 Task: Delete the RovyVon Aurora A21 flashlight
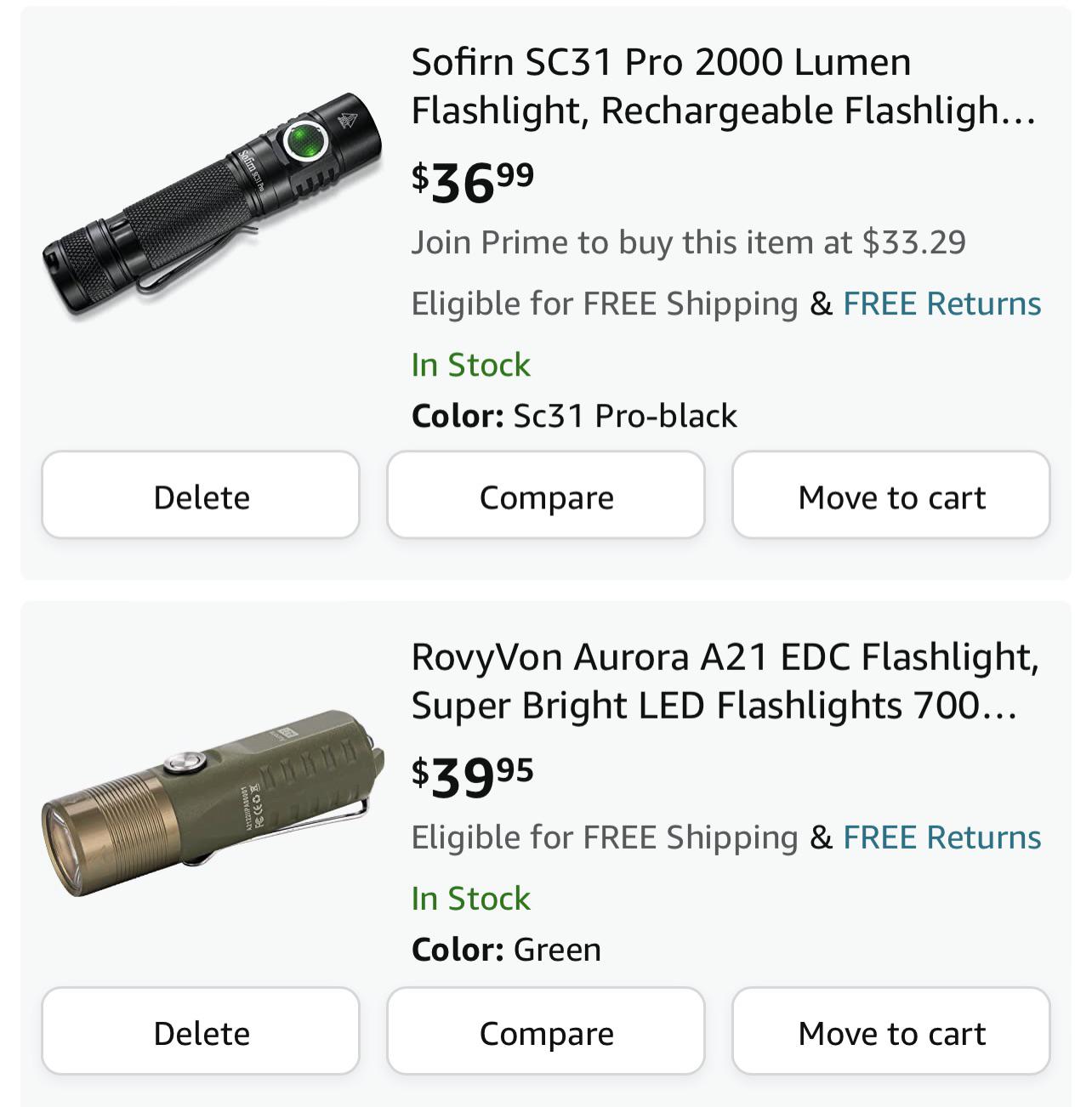pos(201,1031)
